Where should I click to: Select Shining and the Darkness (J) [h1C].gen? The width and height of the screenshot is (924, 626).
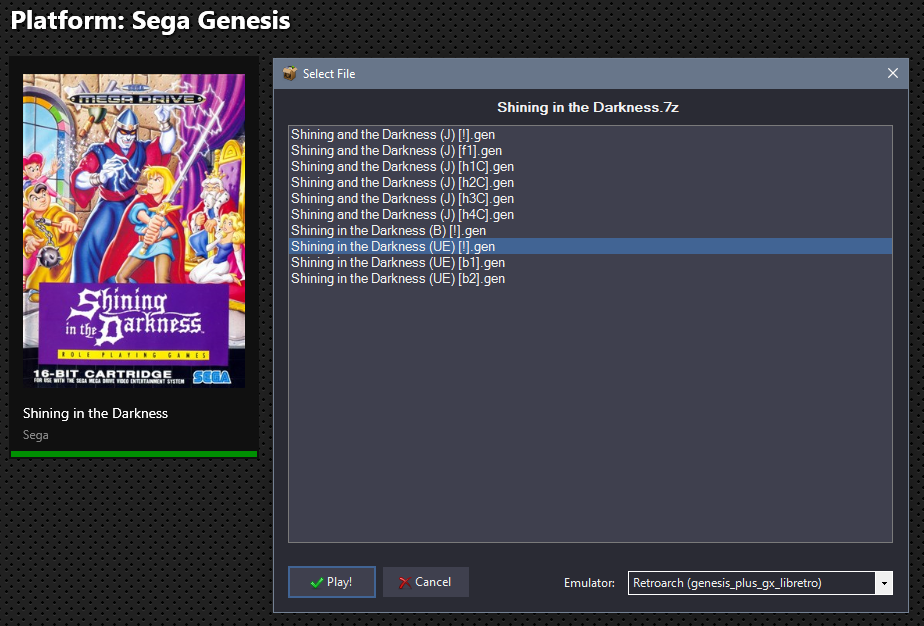coord(590,166)
